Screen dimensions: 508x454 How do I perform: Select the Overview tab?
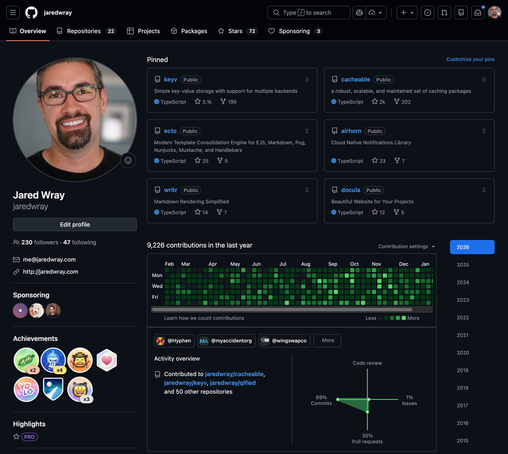pos(28,31)
